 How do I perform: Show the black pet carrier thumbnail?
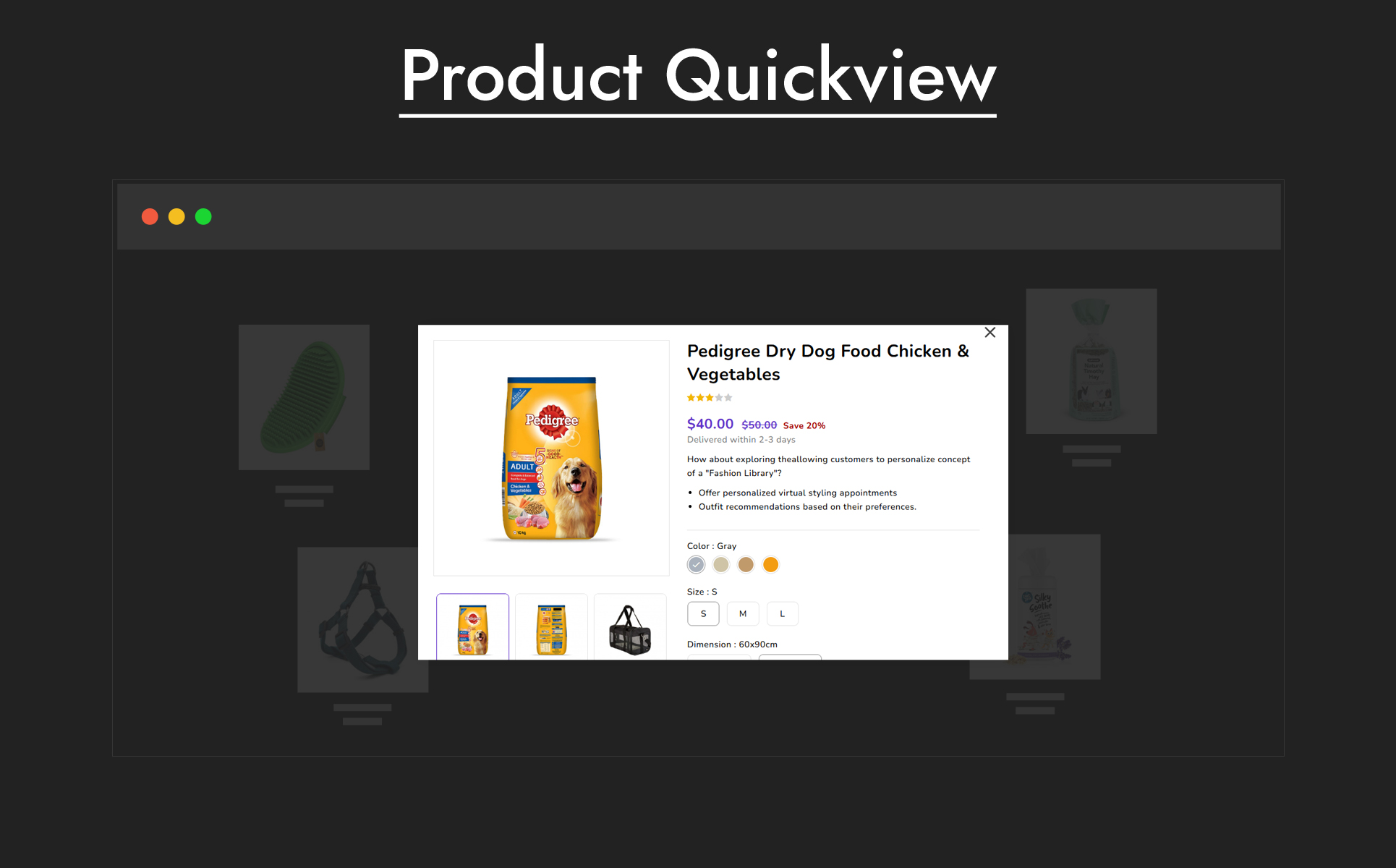[x=630, y=627]
